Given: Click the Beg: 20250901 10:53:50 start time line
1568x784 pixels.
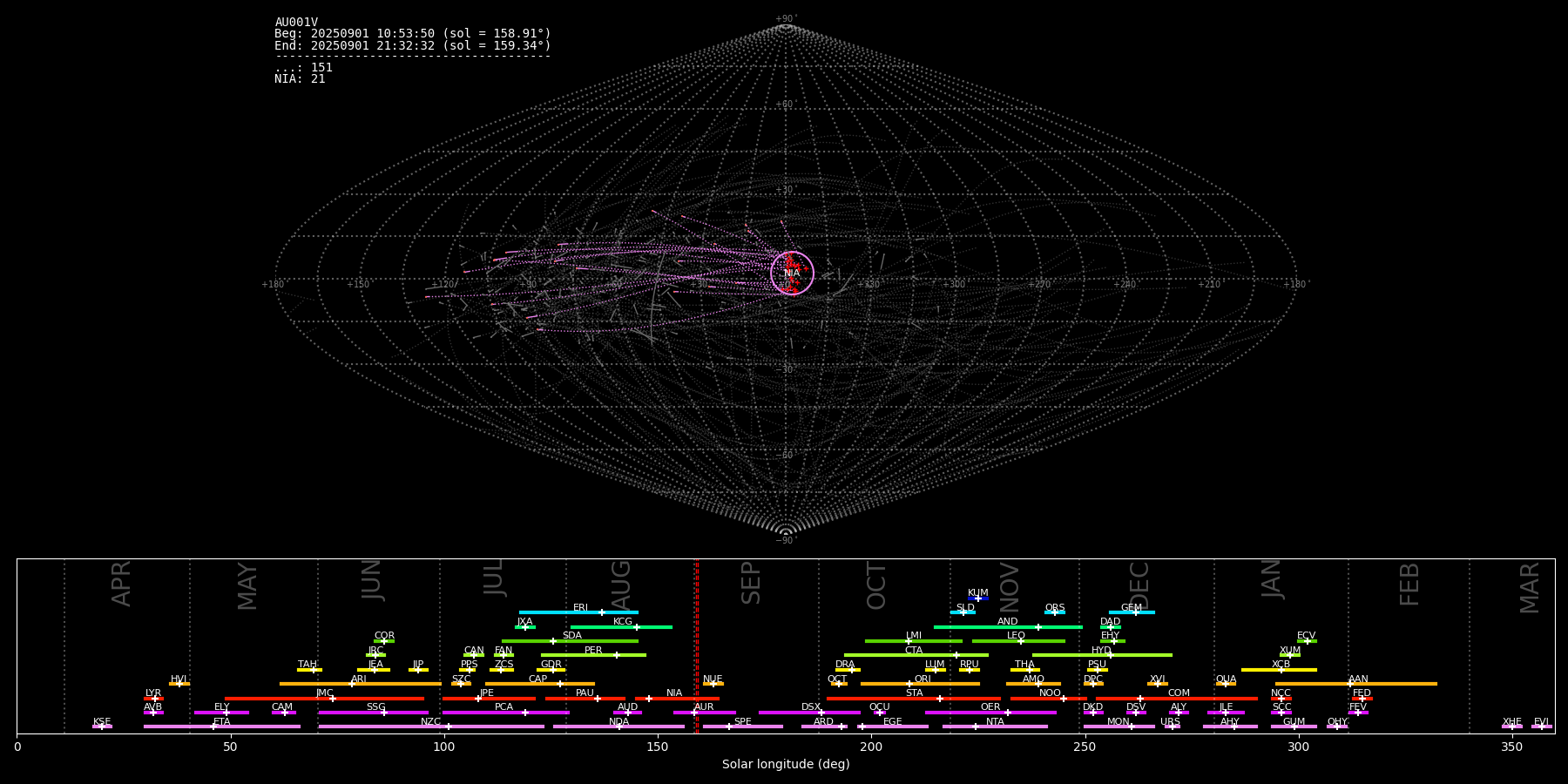Looking at the screenshot, I should (x=413, y=34).
